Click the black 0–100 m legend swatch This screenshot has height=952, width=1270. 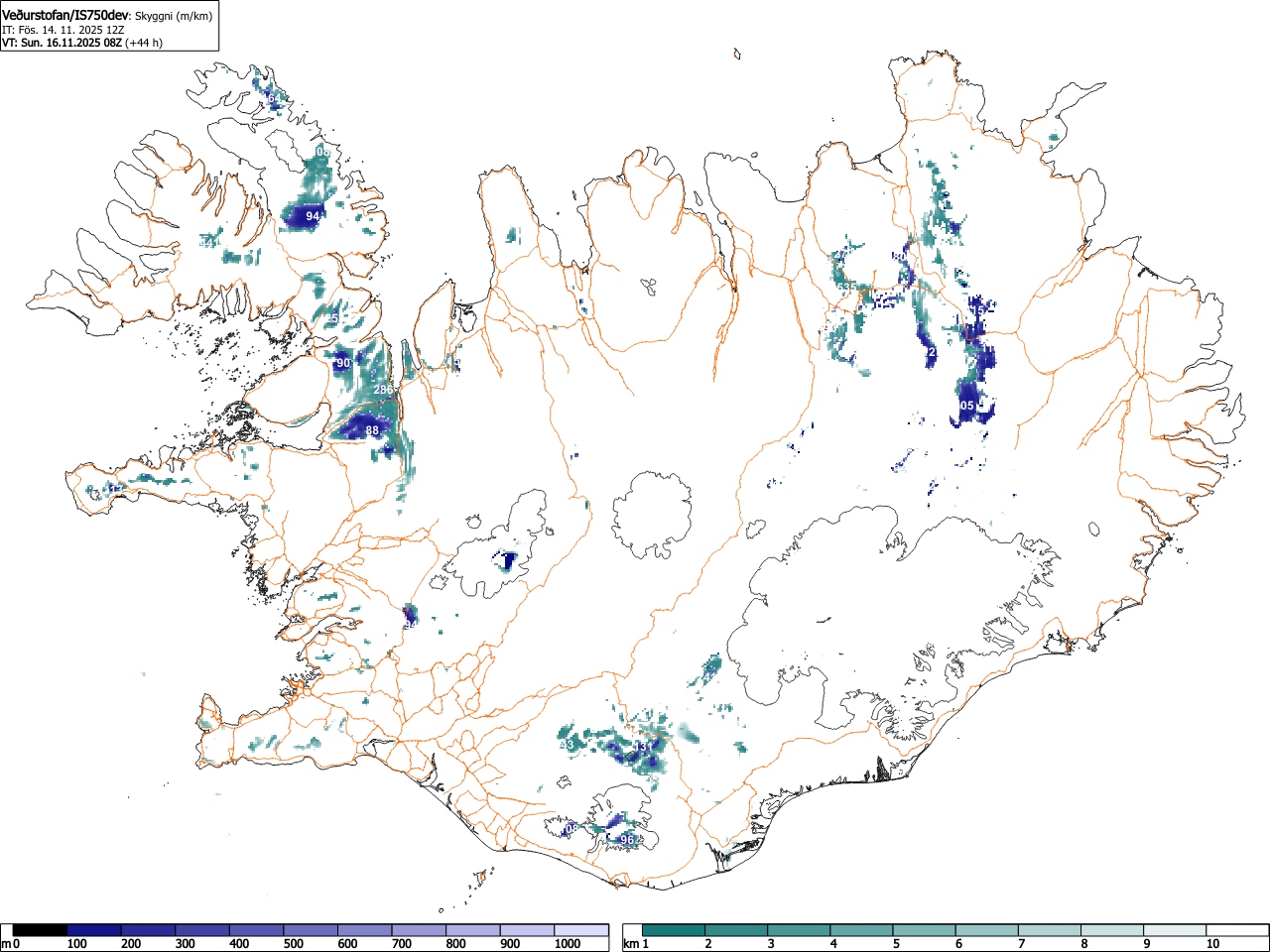tap(41, 930)
